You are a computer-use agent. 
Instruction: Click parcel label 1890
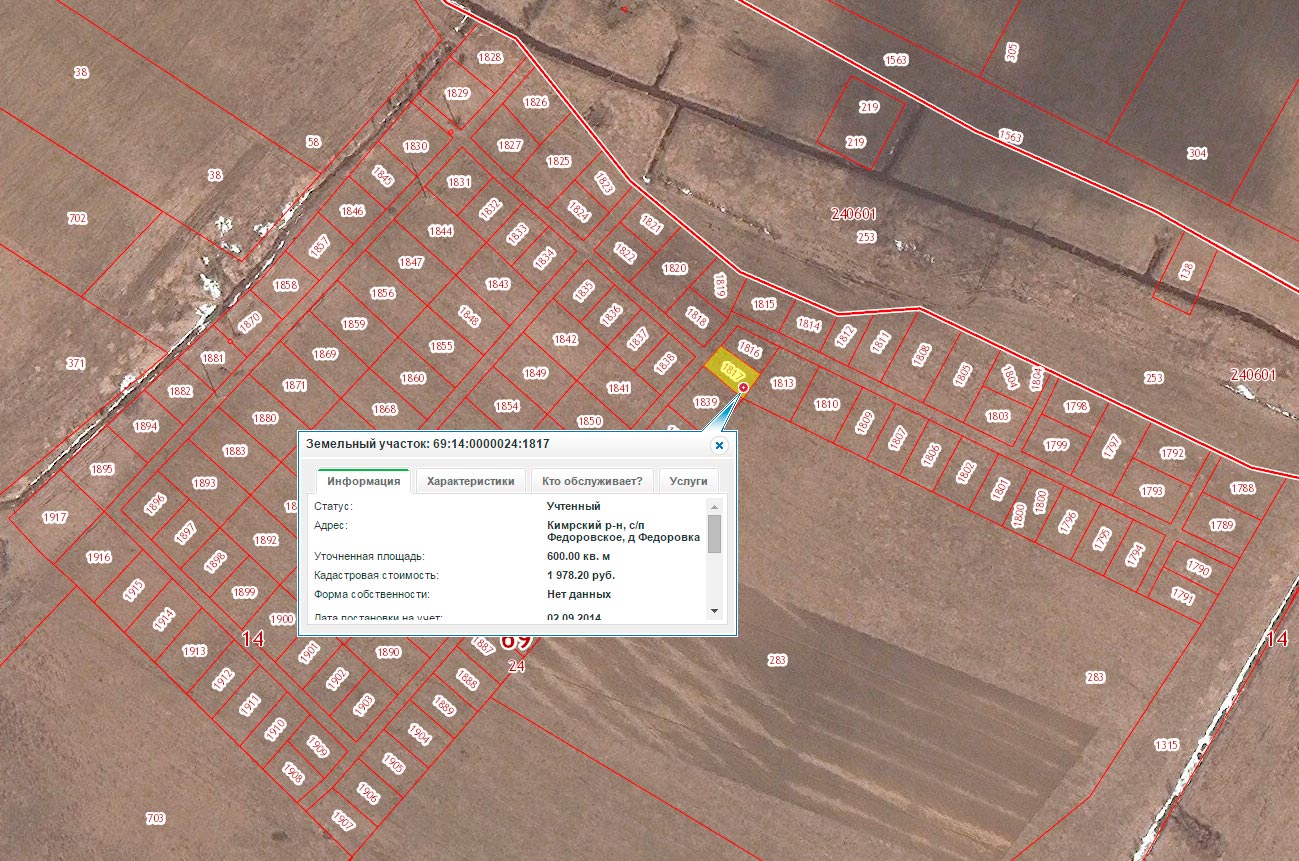click(388, 652)
